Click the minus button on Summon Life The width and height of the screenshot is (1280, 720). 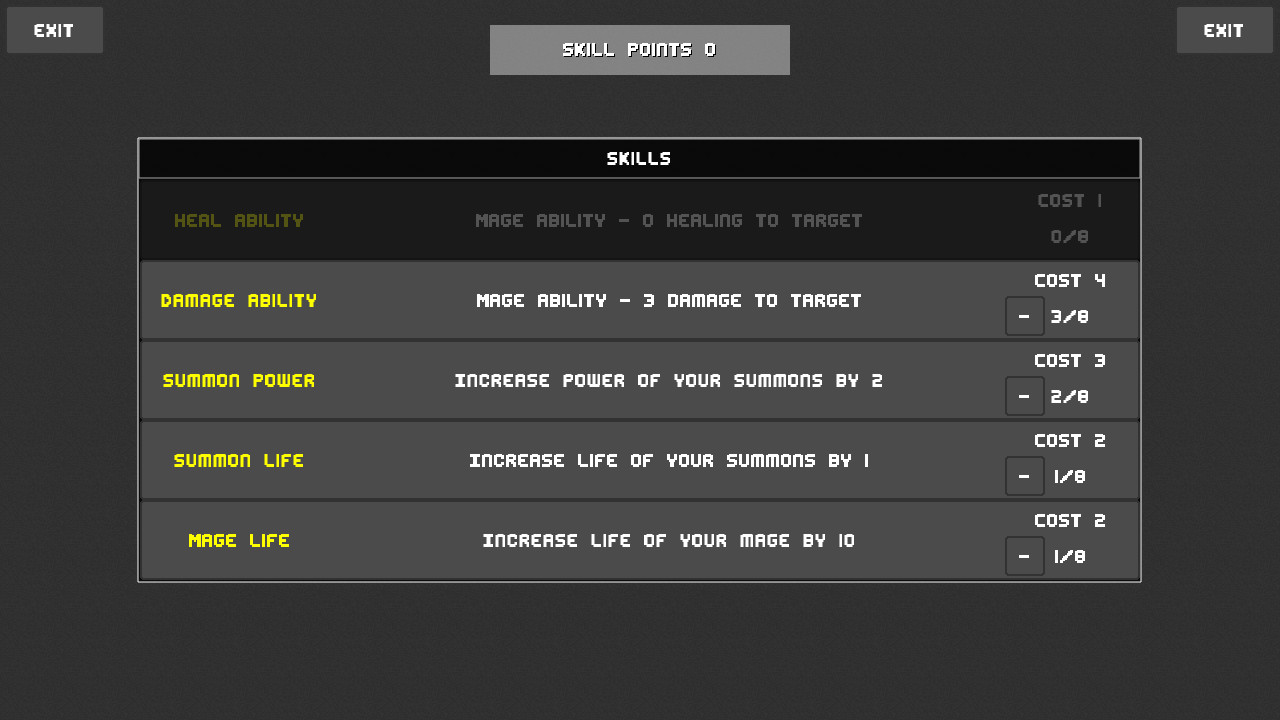click(x=1024, y=476)
